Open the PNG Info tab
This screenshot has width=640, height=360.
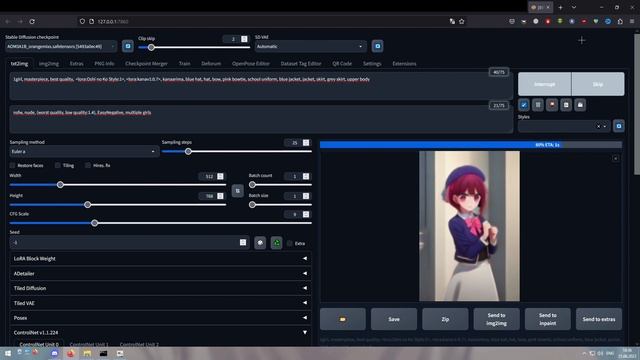104,64
